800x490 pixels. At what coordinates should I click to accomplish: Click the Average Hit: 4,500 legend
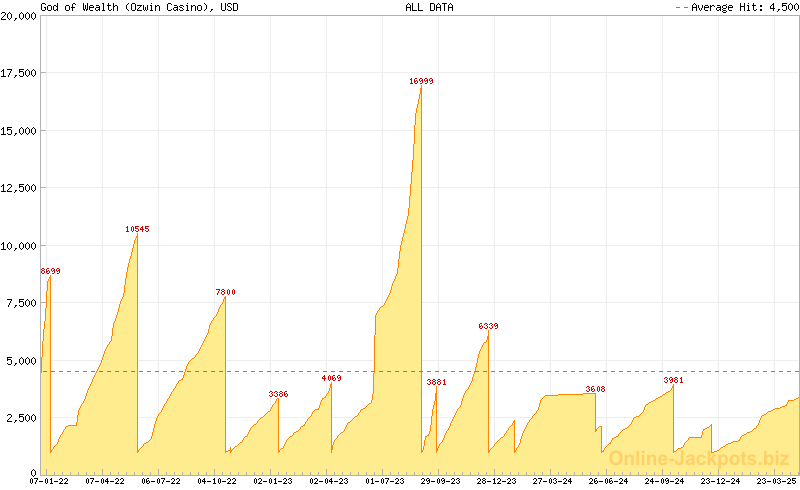735,7
